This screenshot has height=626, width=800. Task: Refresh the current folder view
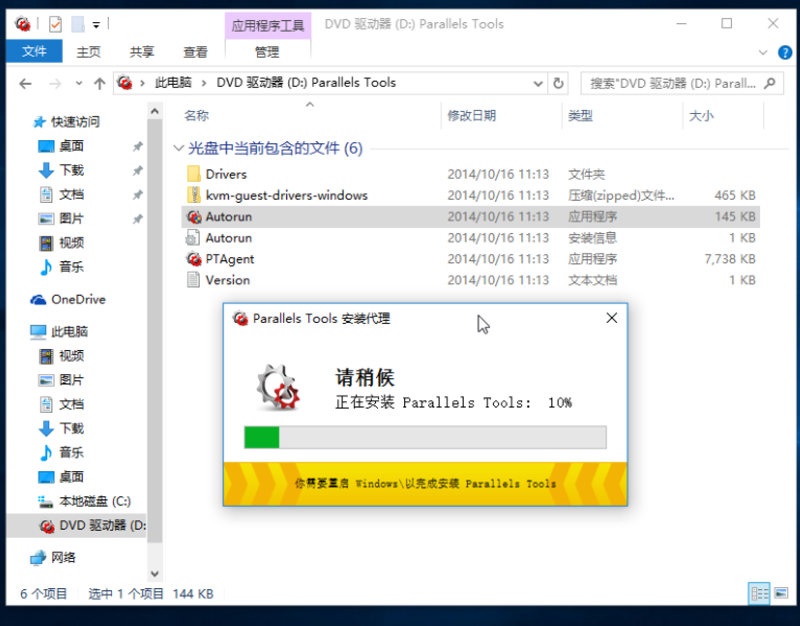(558, 83)
